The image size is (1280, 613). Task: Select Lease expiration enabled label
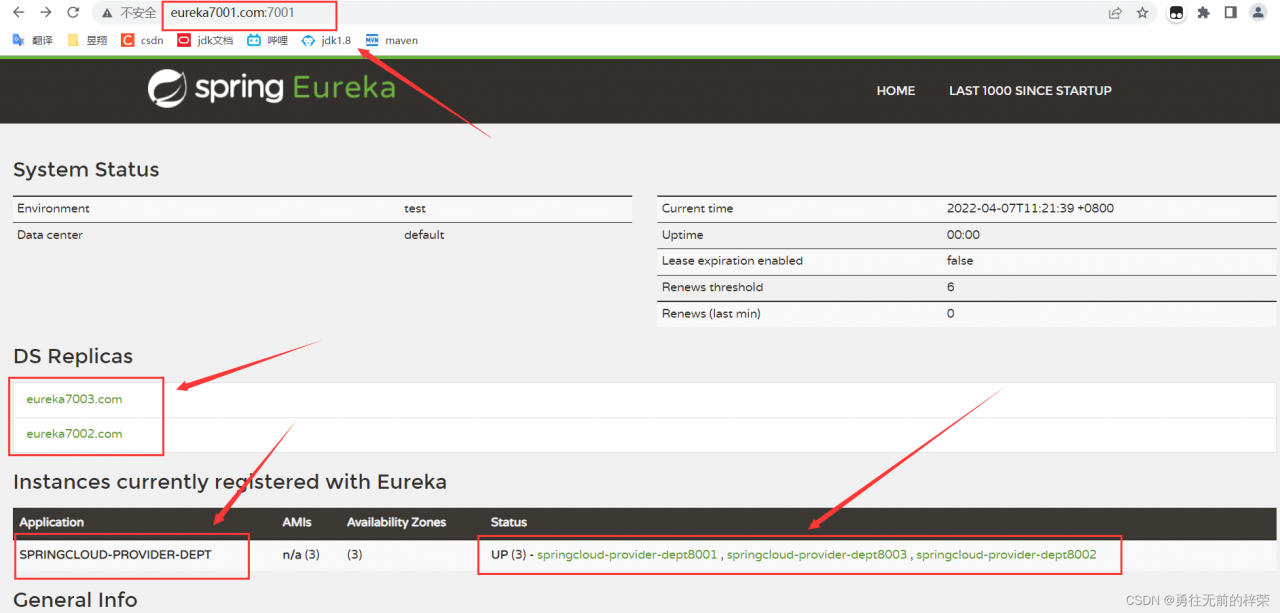click(x=732, y=261)
